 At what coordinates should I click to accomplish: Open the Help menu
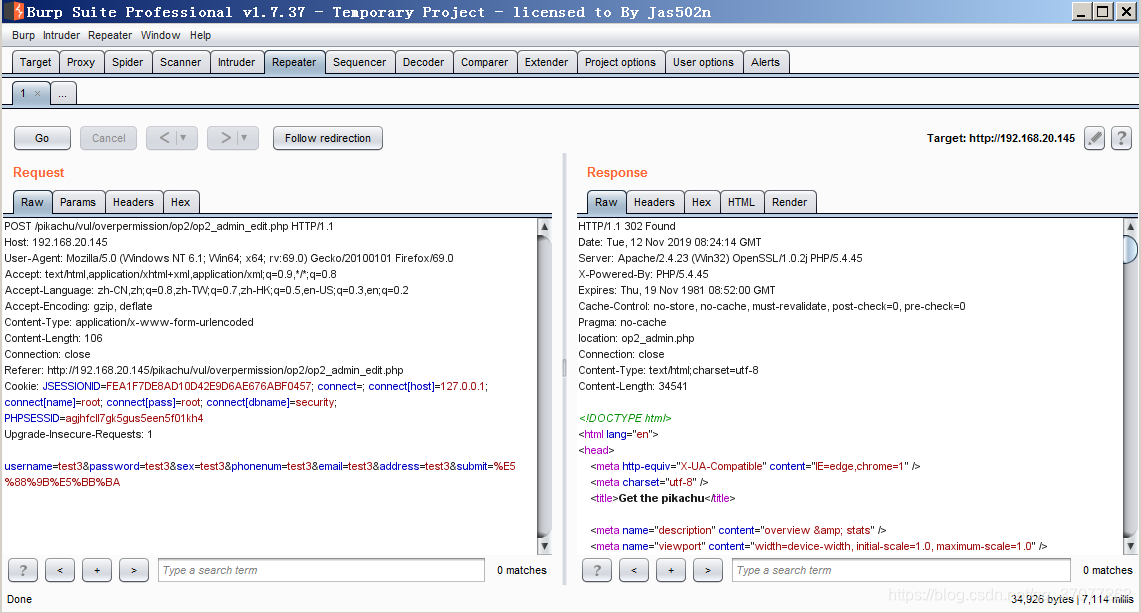(x=200, y=35)
